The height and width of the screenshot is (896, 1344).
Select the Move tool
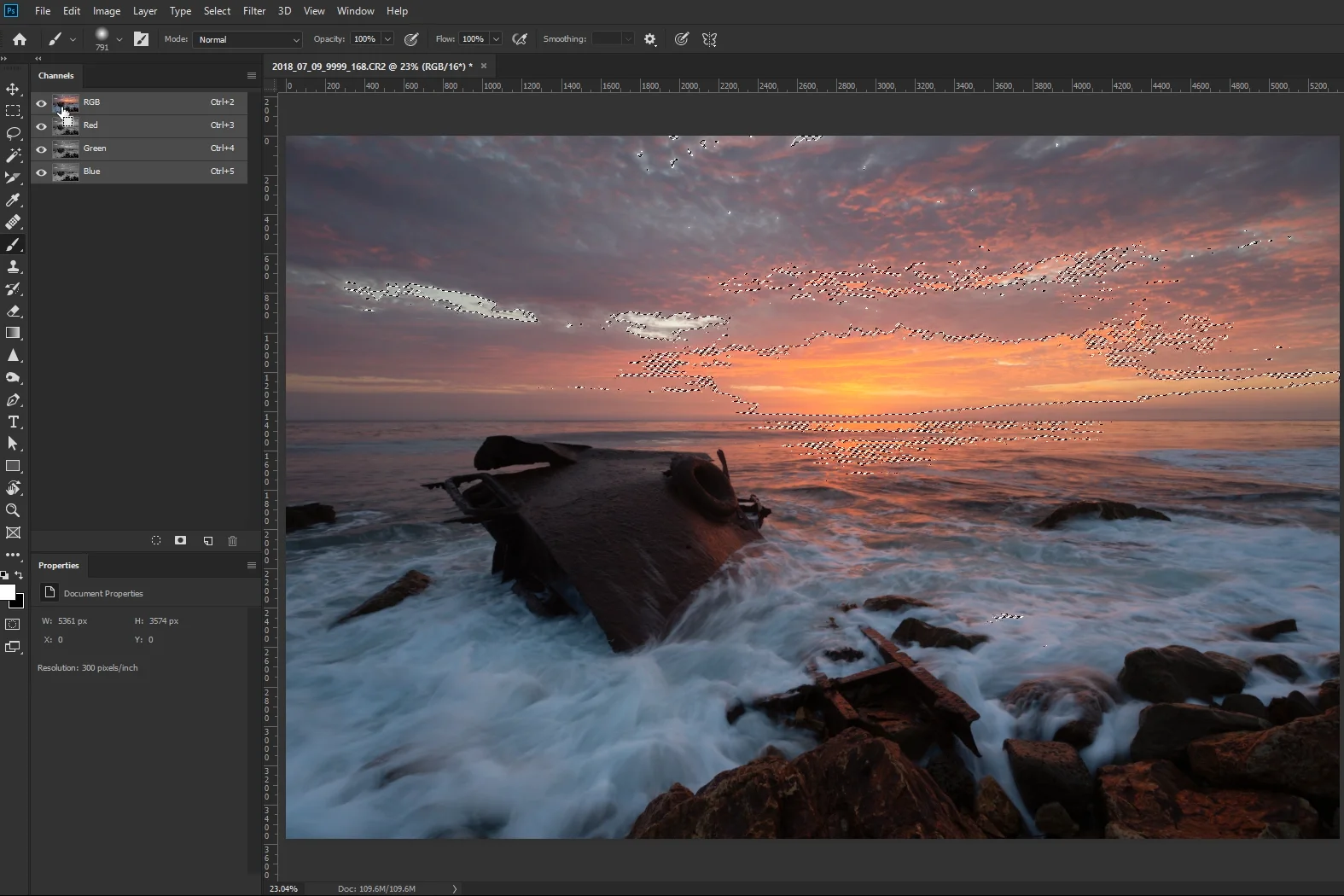click(x=13, y=90)
